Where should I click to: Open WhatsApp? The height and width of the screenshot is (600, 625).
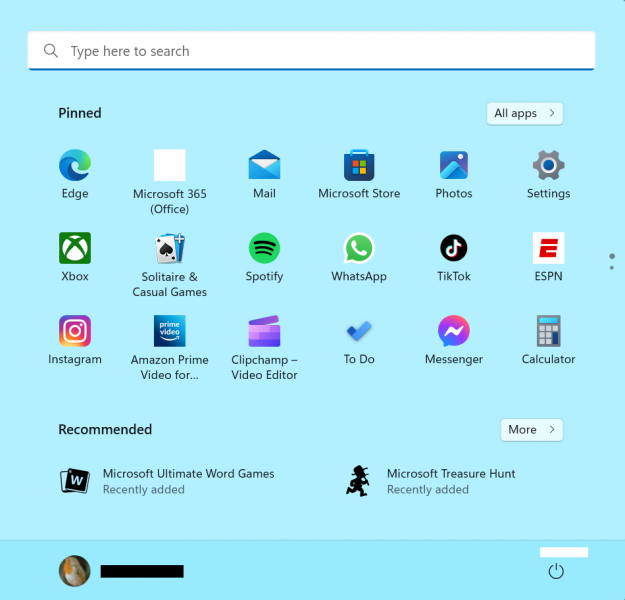click(x=359, y=248)
